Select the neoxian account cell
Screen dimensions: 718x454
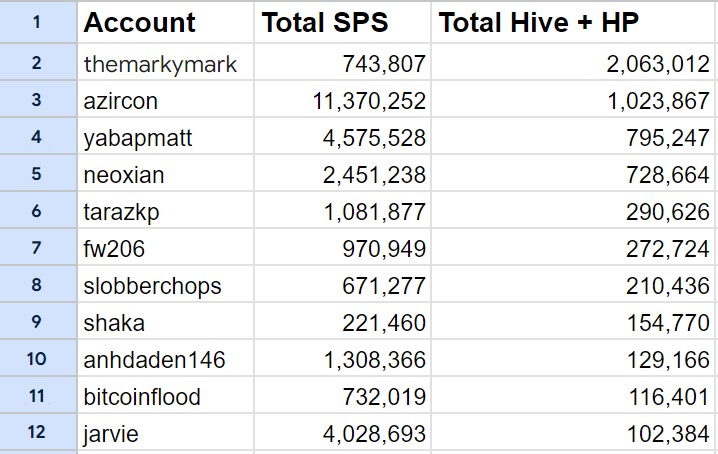coord(124,175)
